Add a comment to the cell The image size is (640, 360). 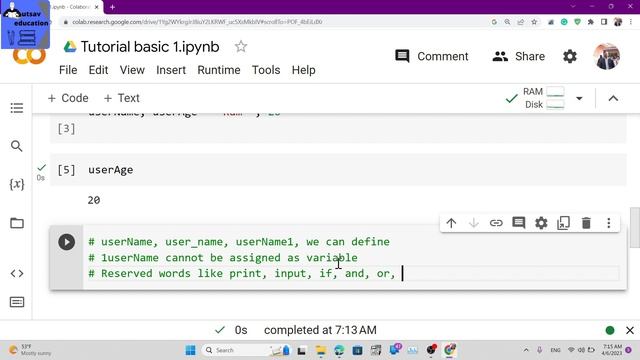point(518,223)
